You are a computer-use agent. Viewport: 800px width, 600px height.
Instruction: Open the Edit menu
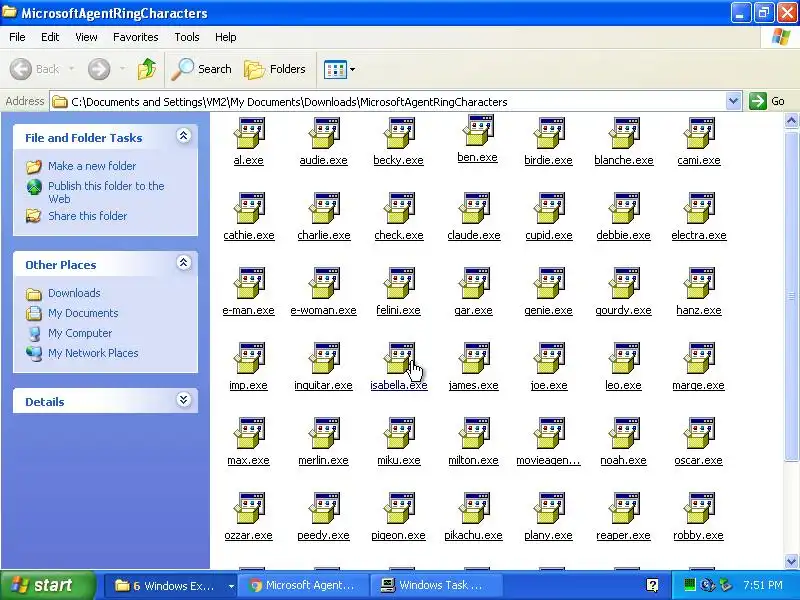click(x=50, y=37)
